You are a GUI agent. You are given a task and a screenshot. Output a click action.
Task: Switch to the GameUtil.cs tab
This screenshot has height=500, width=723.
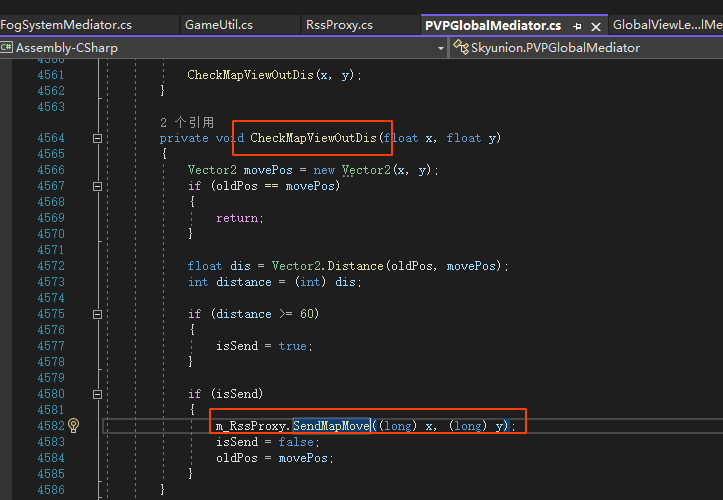click(x=218, y=24)
